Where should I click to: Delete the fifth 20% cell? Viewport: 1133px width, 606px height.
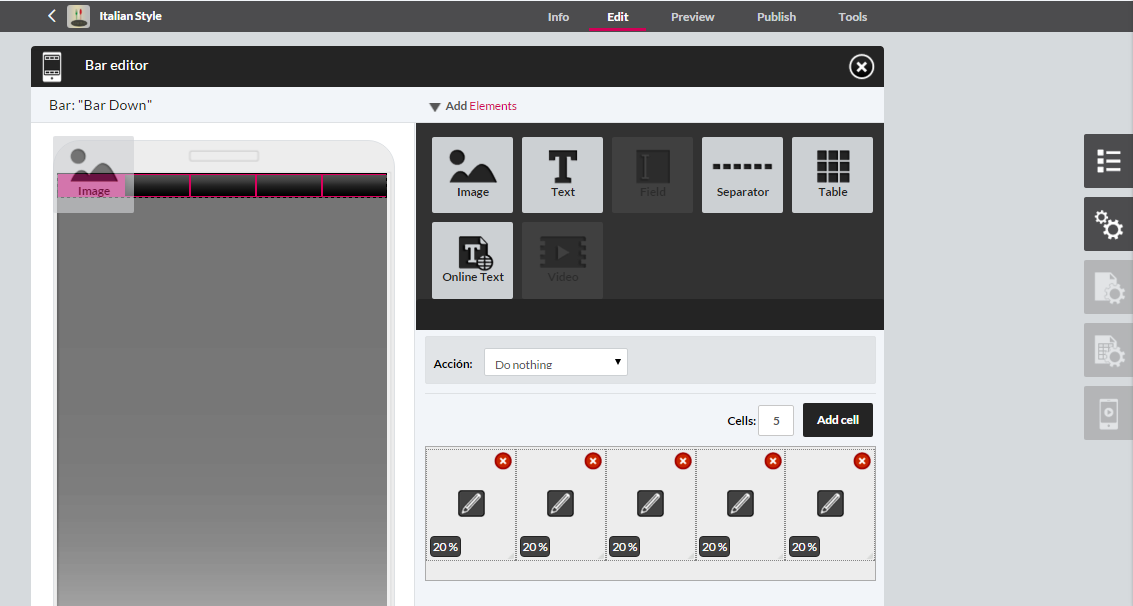[862, 461]
